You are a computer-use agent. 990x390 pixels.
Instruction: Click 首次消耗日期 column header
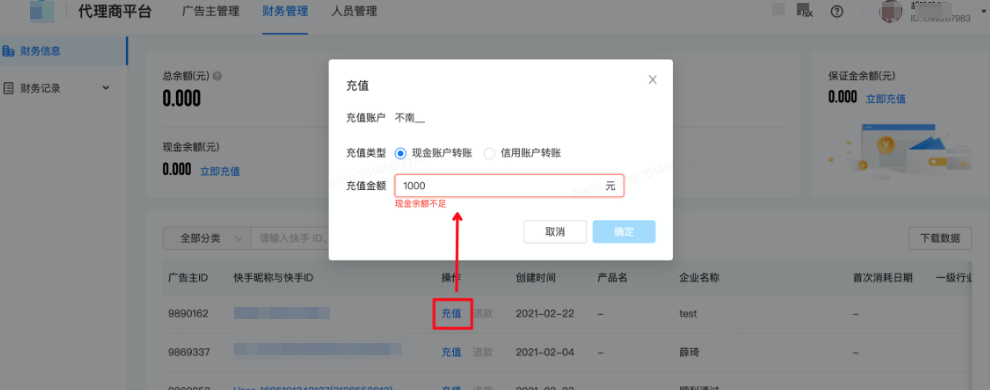tap(883, 278)
